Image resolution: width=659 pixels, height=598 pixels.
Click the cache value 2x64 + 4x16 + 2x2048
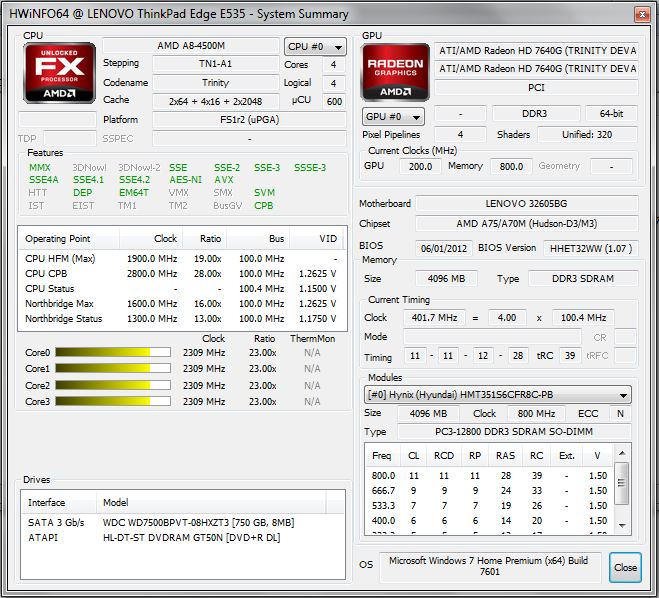coord(216,101)
